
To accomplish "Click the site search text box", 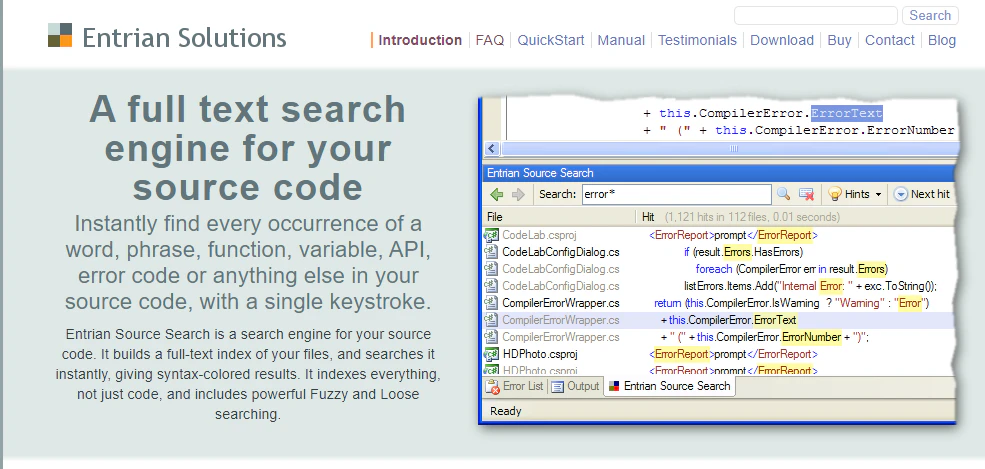I will pos(815,16).
